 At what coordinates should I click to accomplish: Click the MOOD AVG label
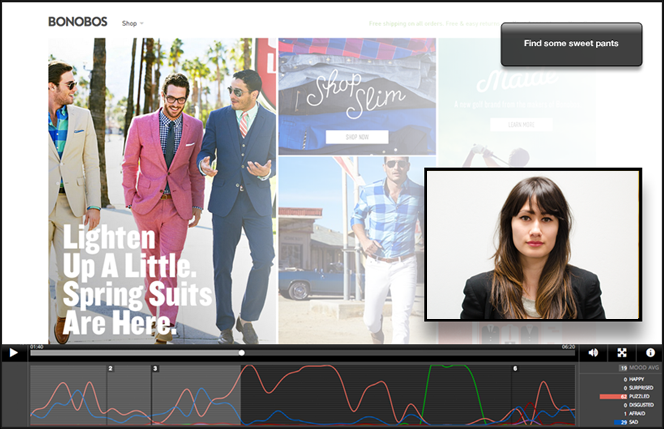(x=644, y=368)
